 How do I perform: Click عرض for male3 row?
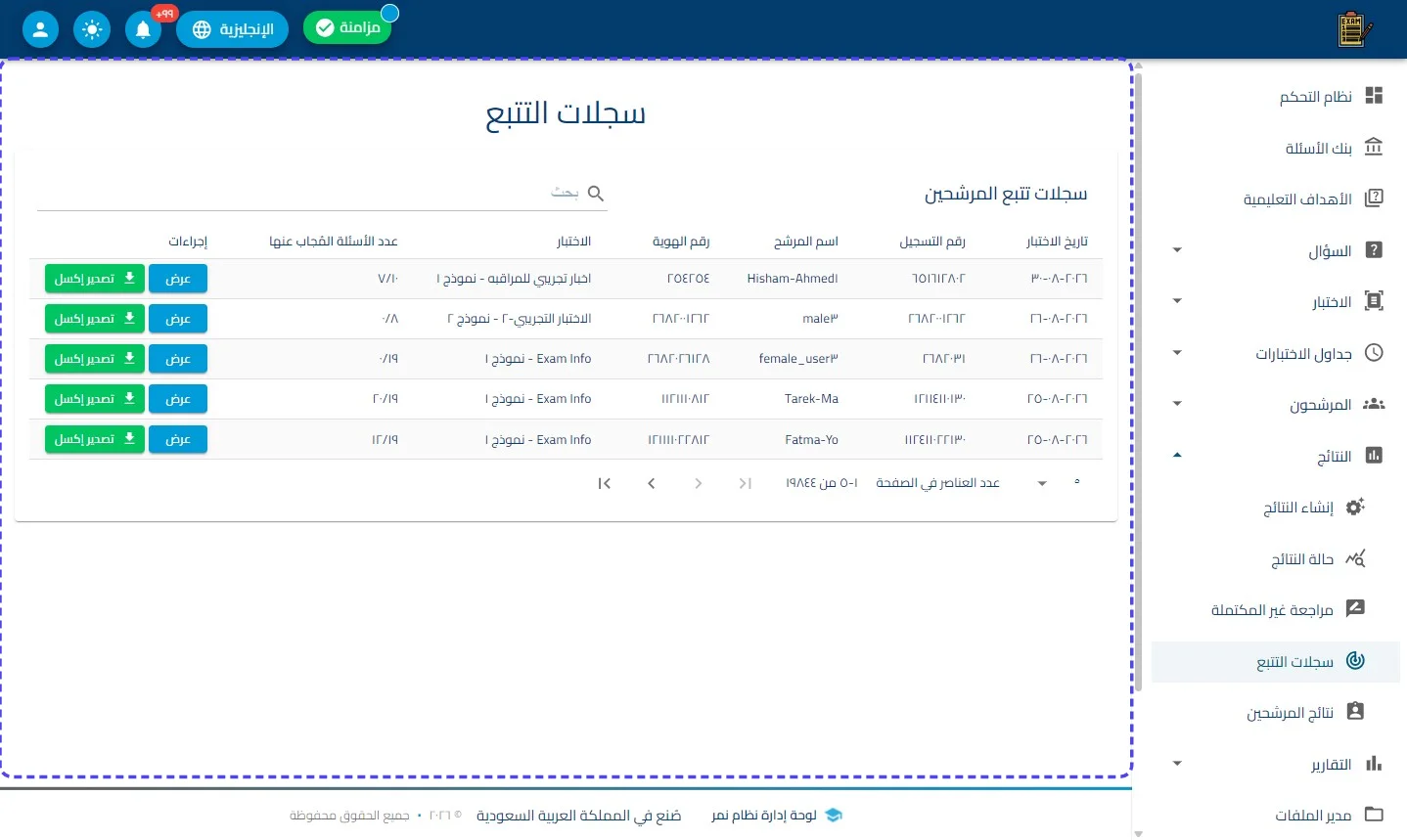(178, 319)
